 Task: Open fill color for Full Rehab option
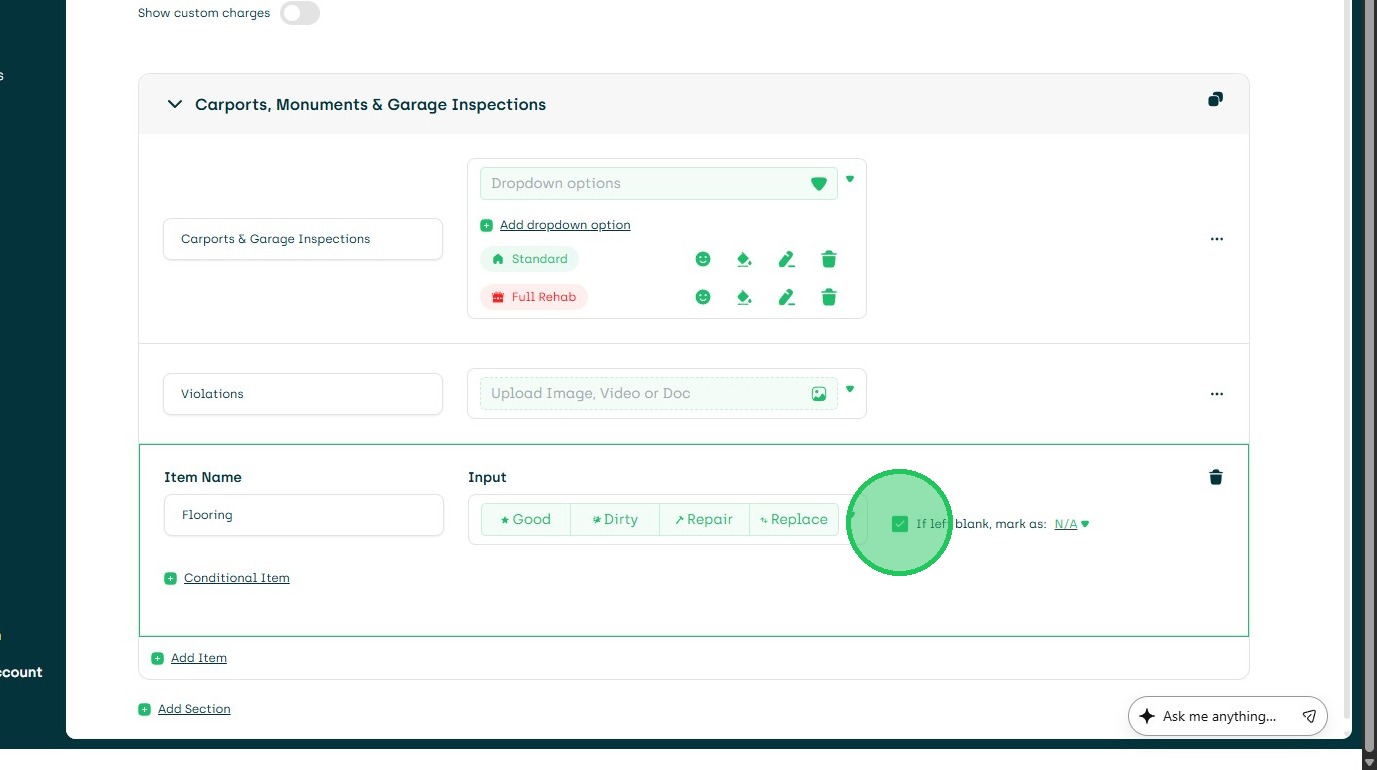(744, 297)
